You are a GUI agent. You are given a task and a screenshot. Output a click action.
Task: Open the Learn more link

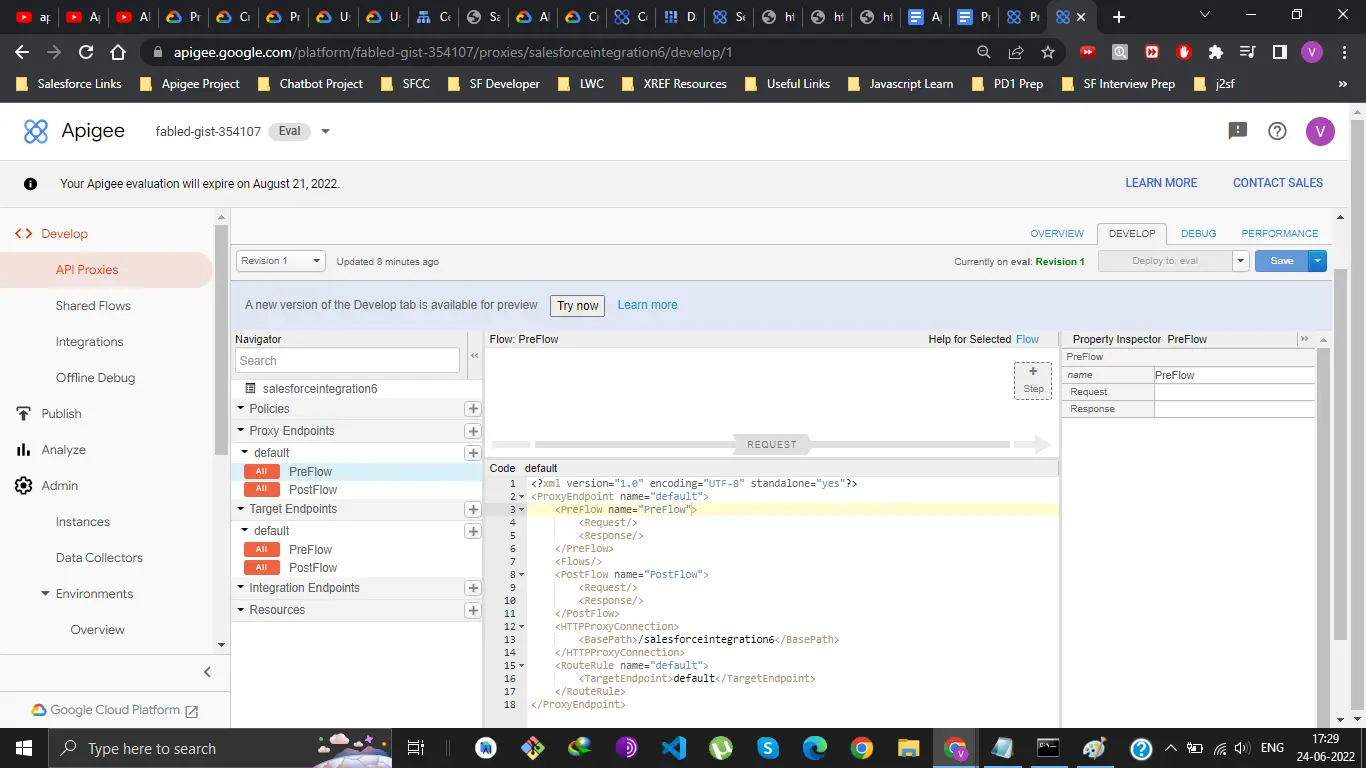pyautogui.click(x=647, y=305)
